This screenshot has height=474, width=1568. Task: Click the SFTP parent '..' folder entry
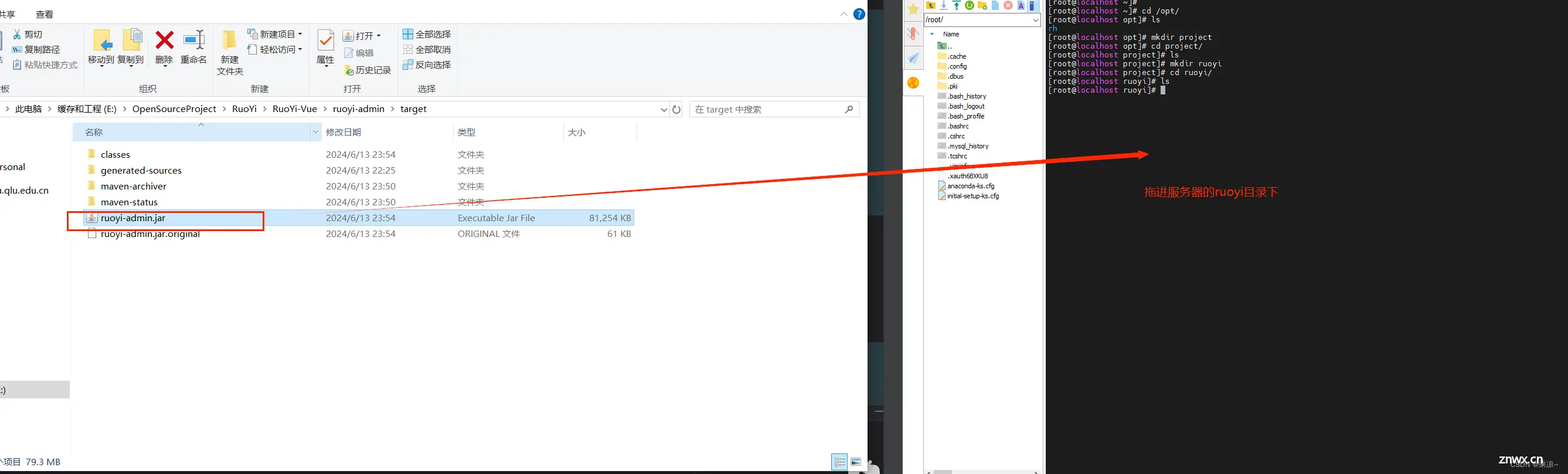(945, 46)
